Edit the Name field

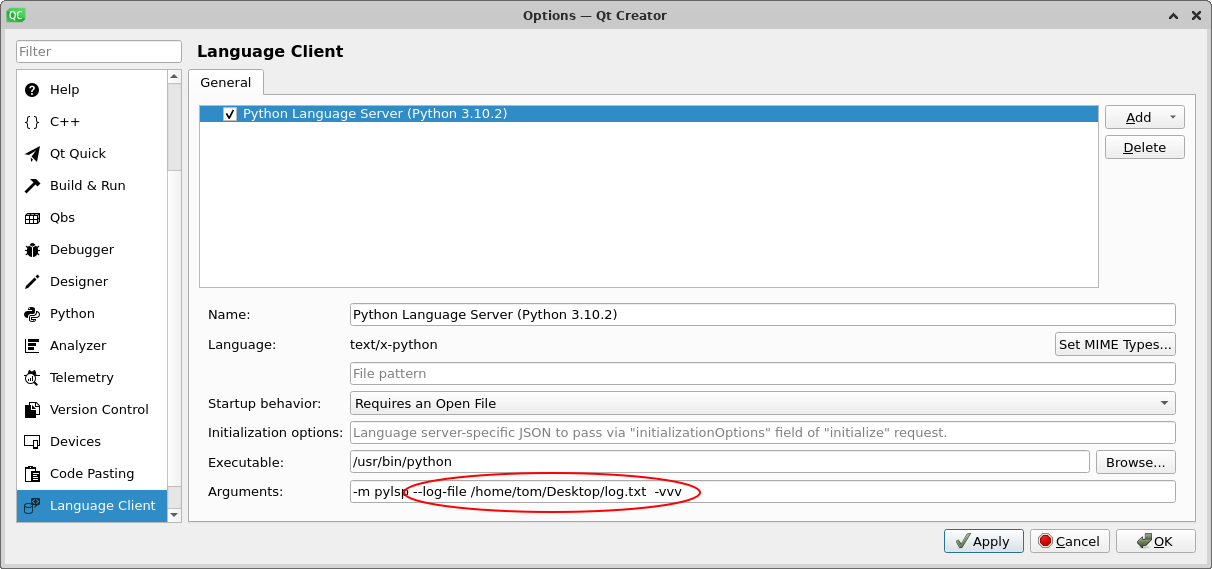(x=763, y=314)
